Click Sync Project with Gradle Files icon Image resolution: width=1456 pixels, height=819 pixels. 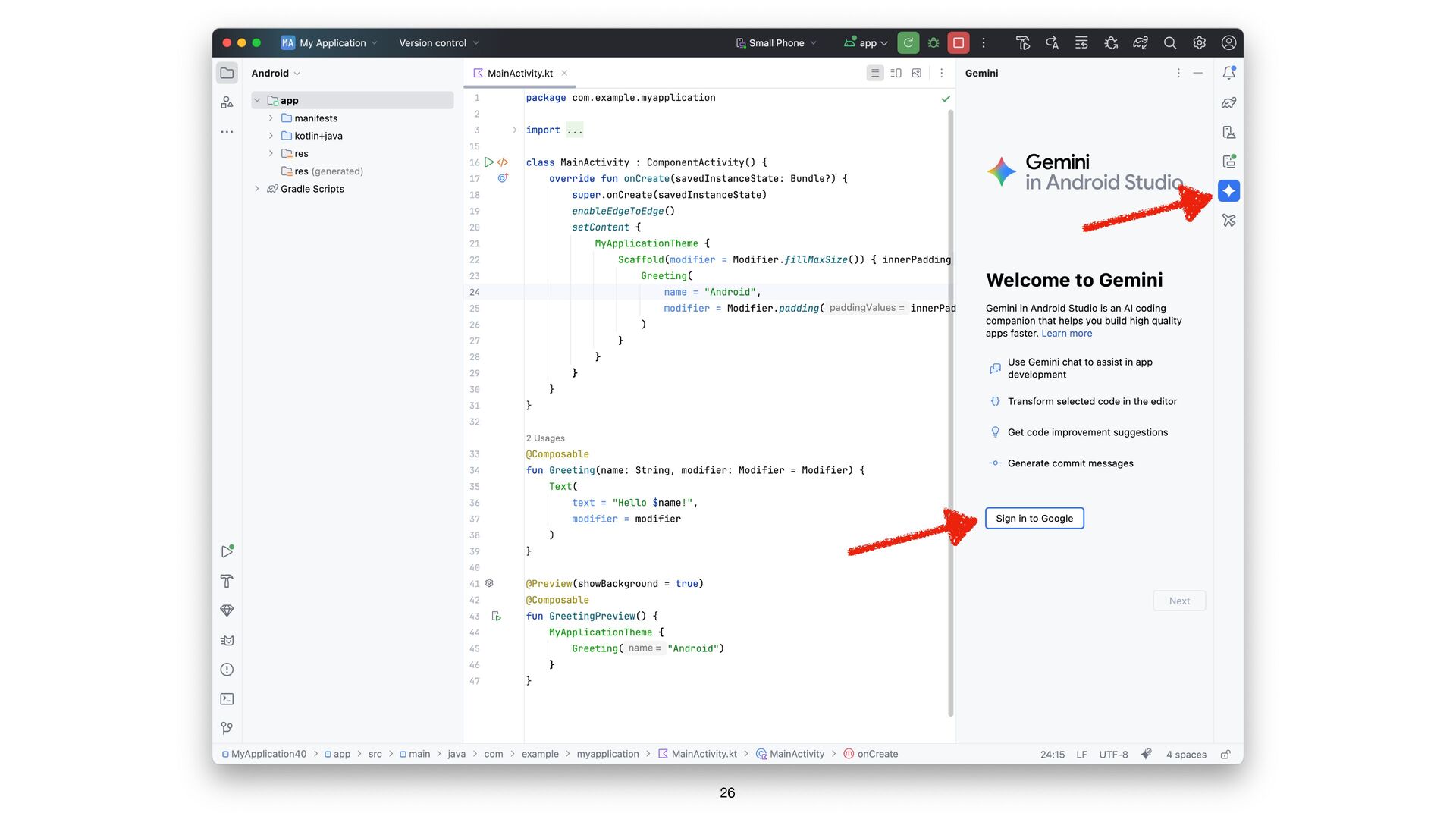1141,43
